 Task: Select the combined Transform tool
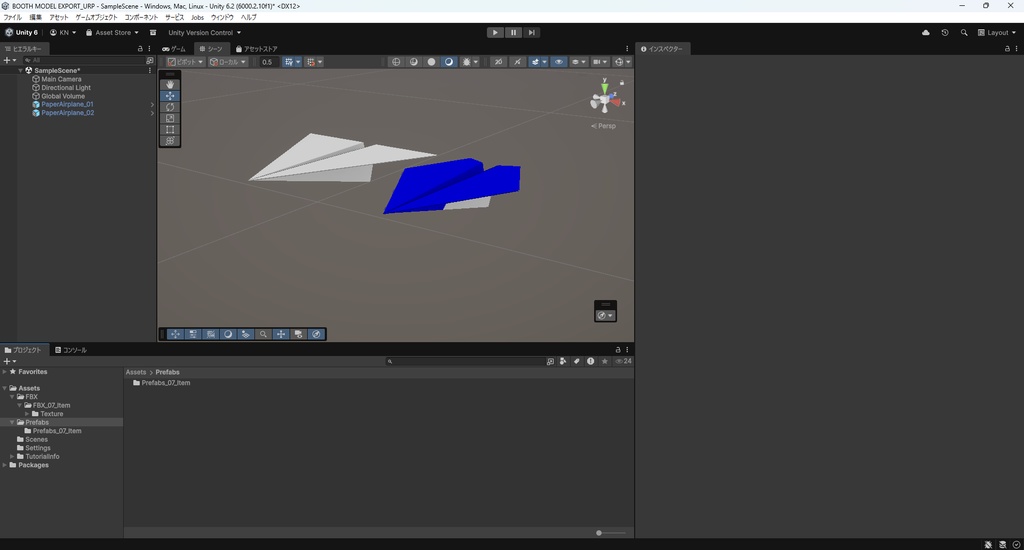click(170, 140)
